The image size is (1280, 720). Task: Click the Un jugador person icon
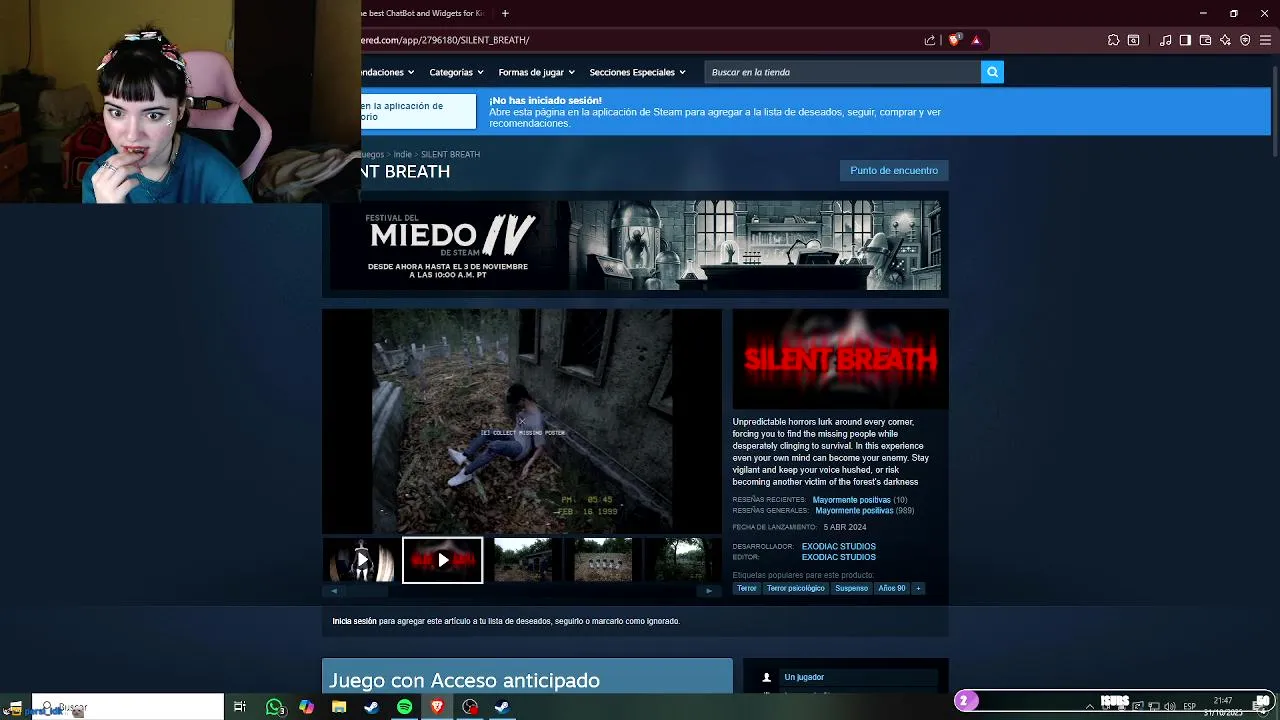(767, 677)
